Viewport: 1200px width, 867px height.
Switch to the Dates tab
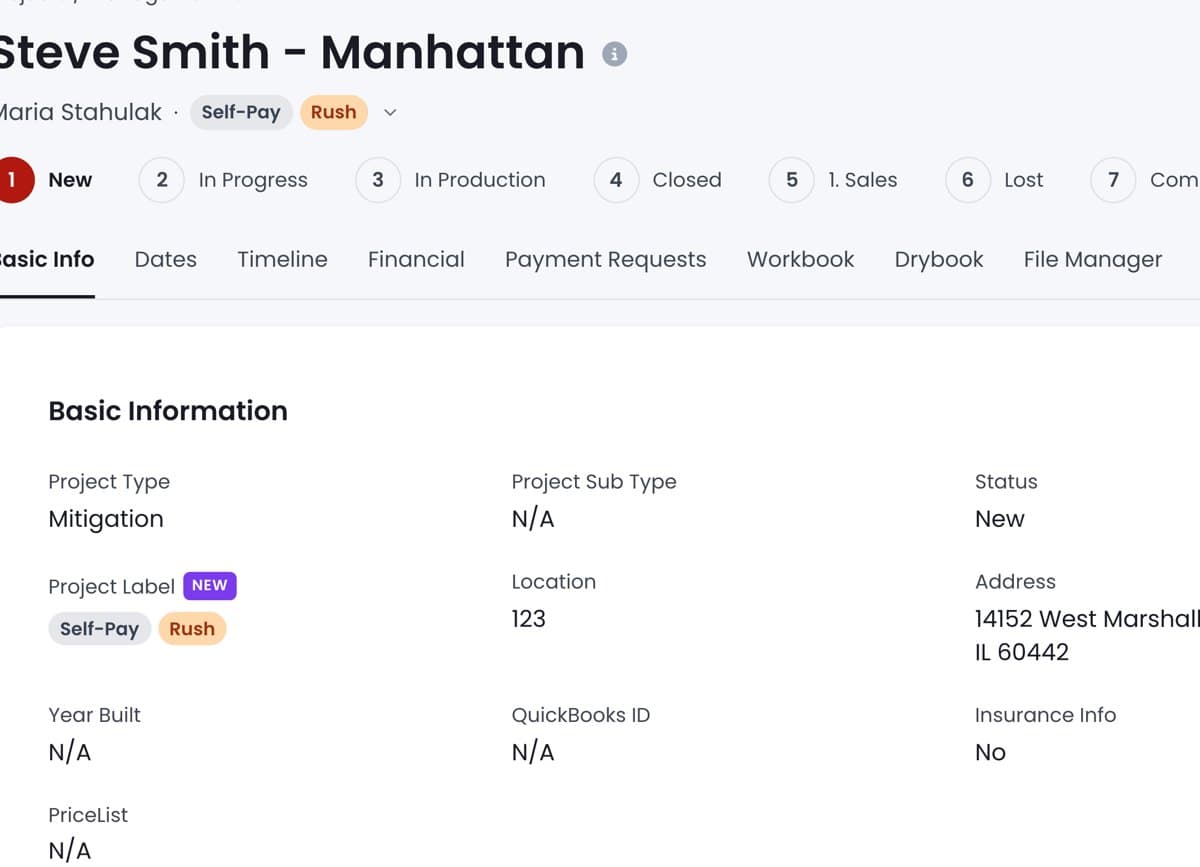pos(166,260)
